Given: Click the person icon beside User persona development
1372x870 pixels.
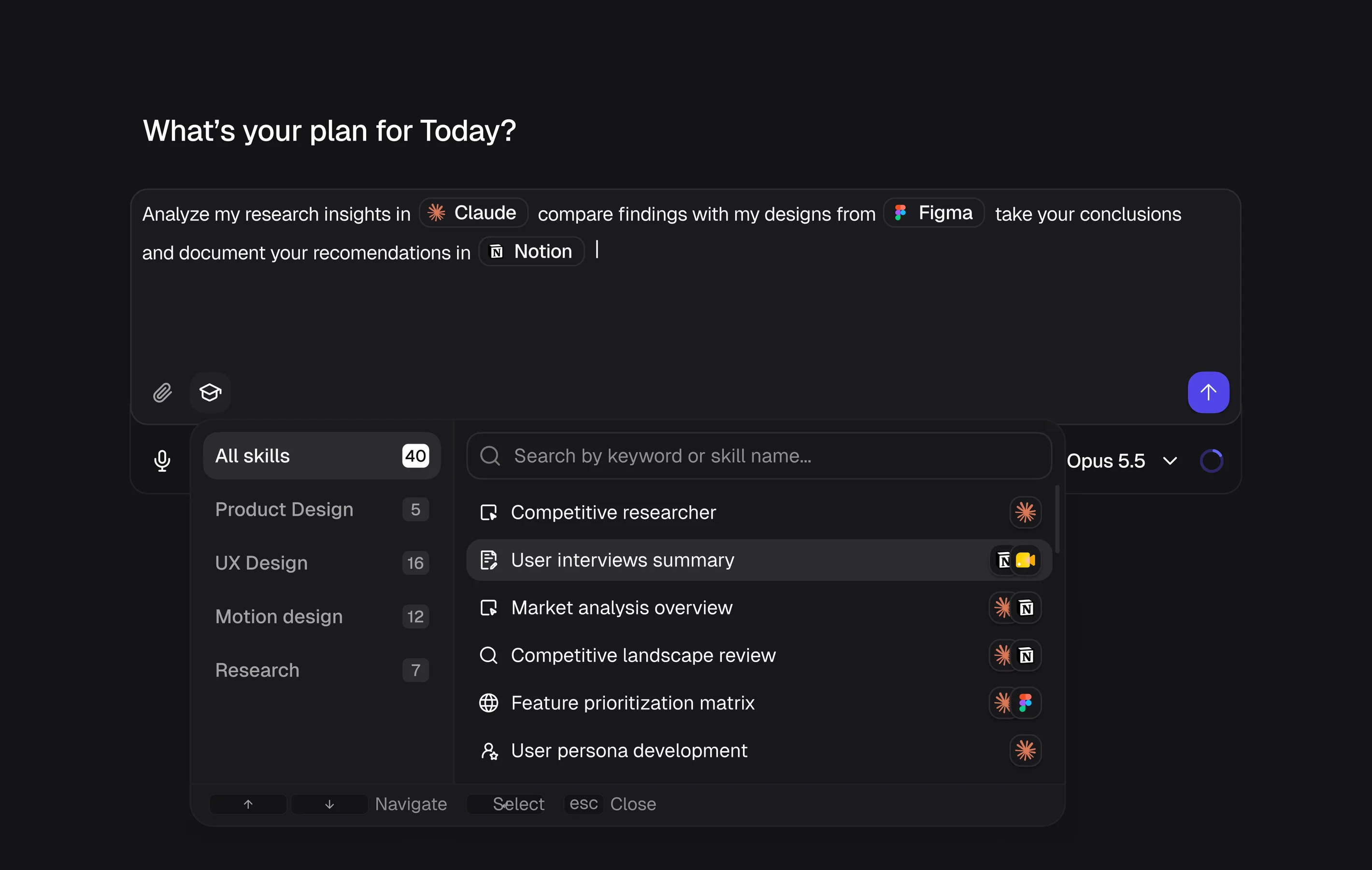Looking at the screenshot, I should tap(489, 751).
